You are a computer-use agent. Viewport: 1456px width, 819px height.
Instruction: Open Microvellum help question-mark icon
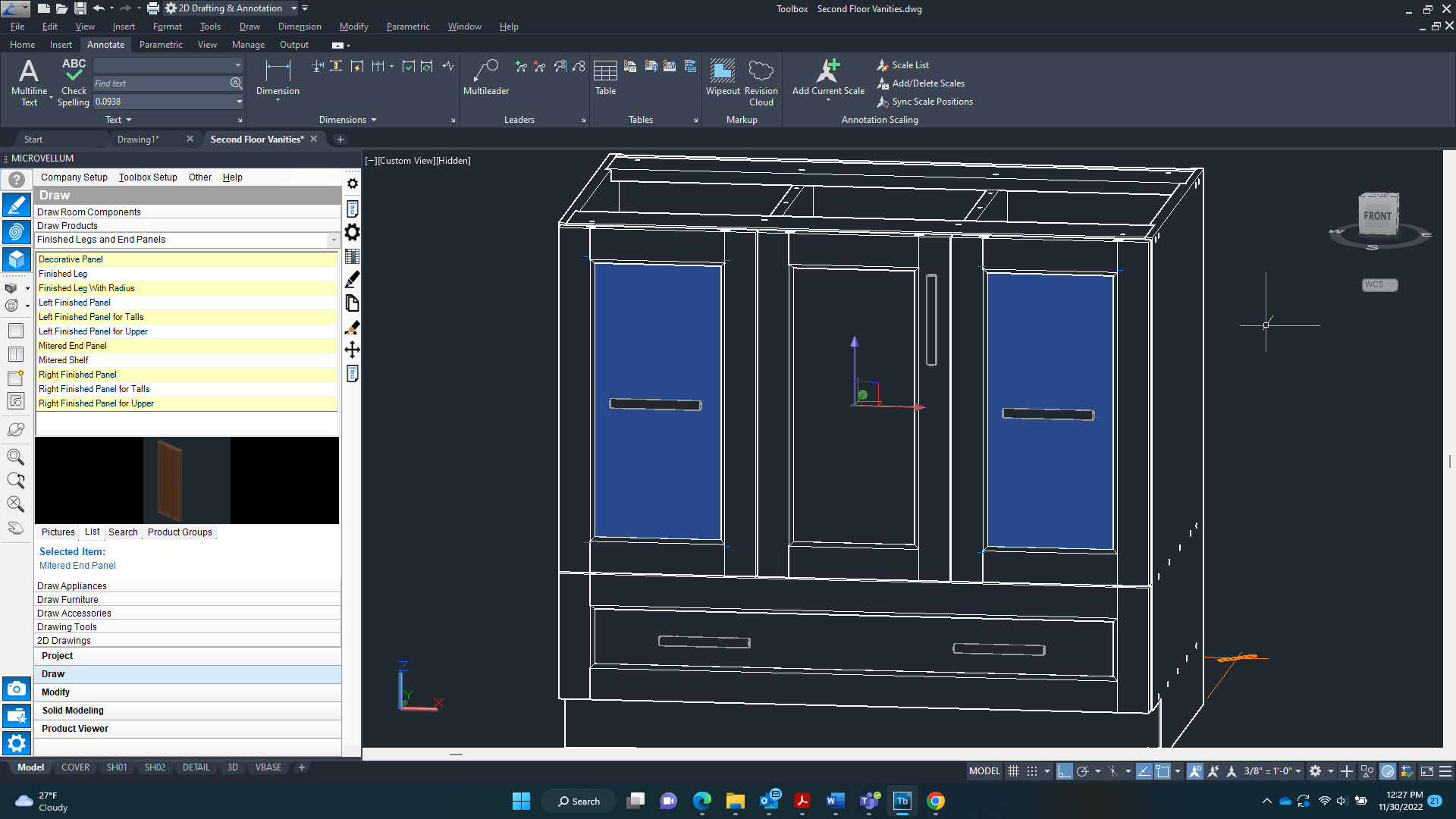click(x=16, y=180)
